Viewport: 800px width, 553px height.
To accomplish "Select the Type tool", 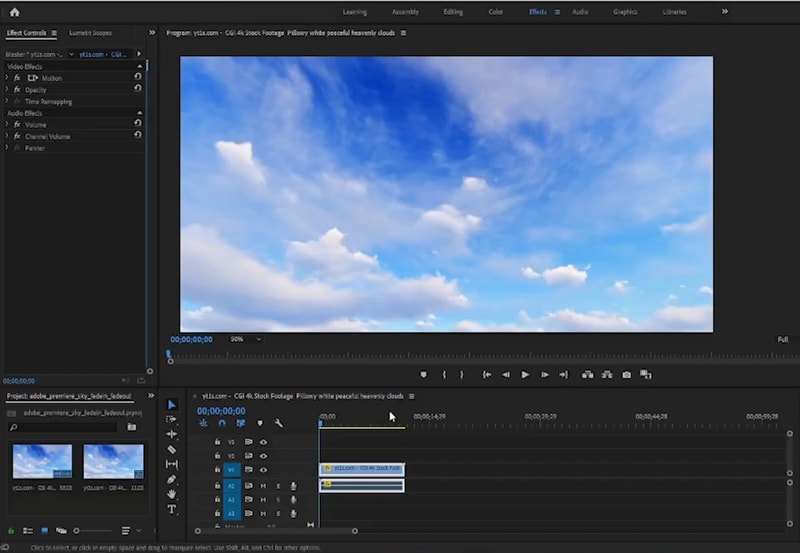I will [171, 509].
